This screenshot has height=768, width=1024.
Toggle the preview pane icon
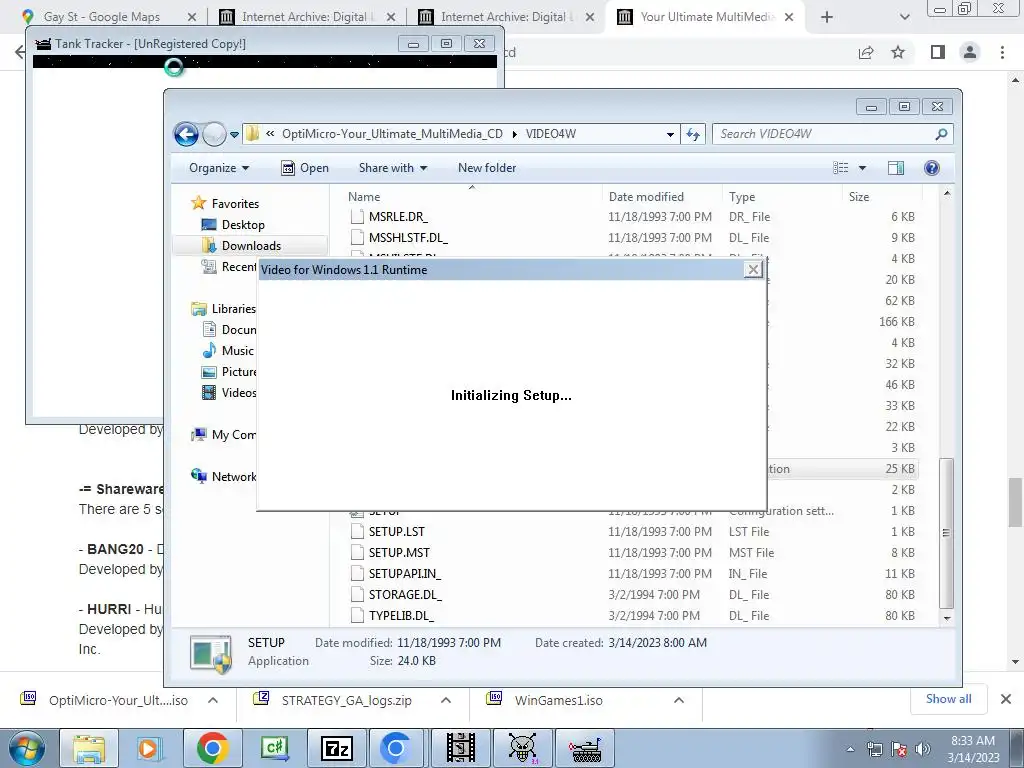[x=896, y=168]
